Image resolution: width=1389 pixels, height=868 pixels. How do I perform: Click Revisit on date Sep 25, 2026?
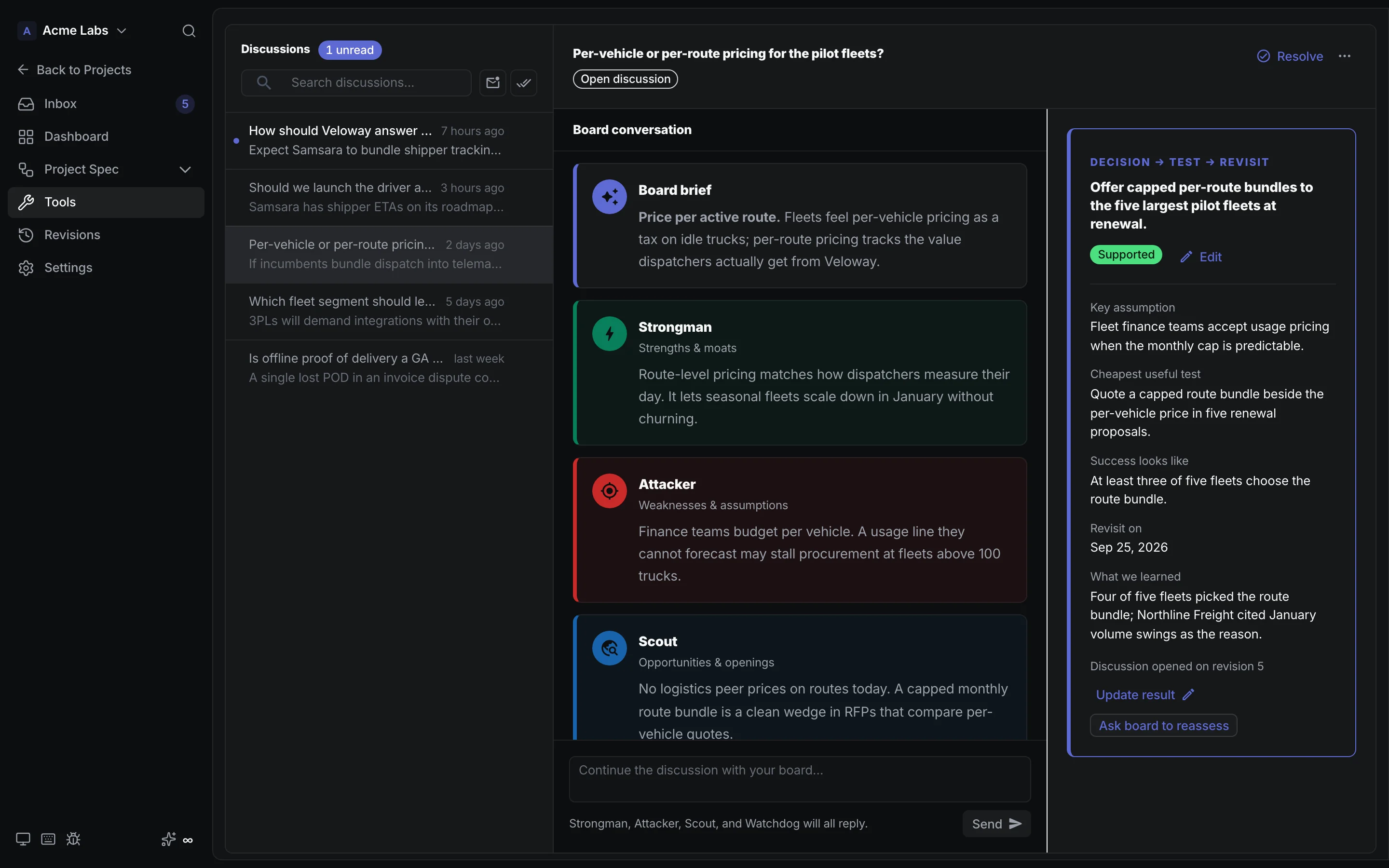1129,547
